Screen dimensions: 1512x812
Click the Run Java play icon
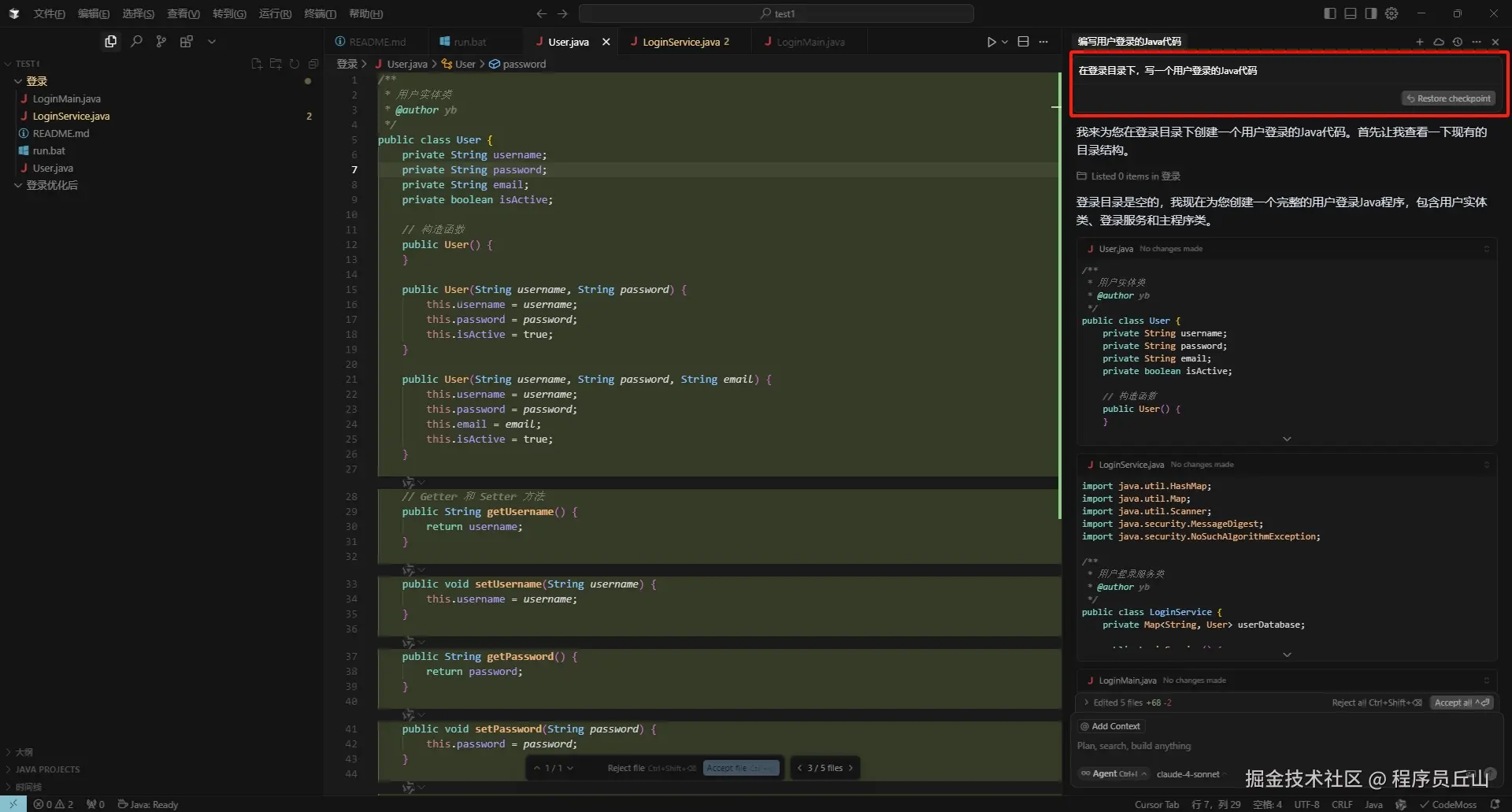point(991,42)
